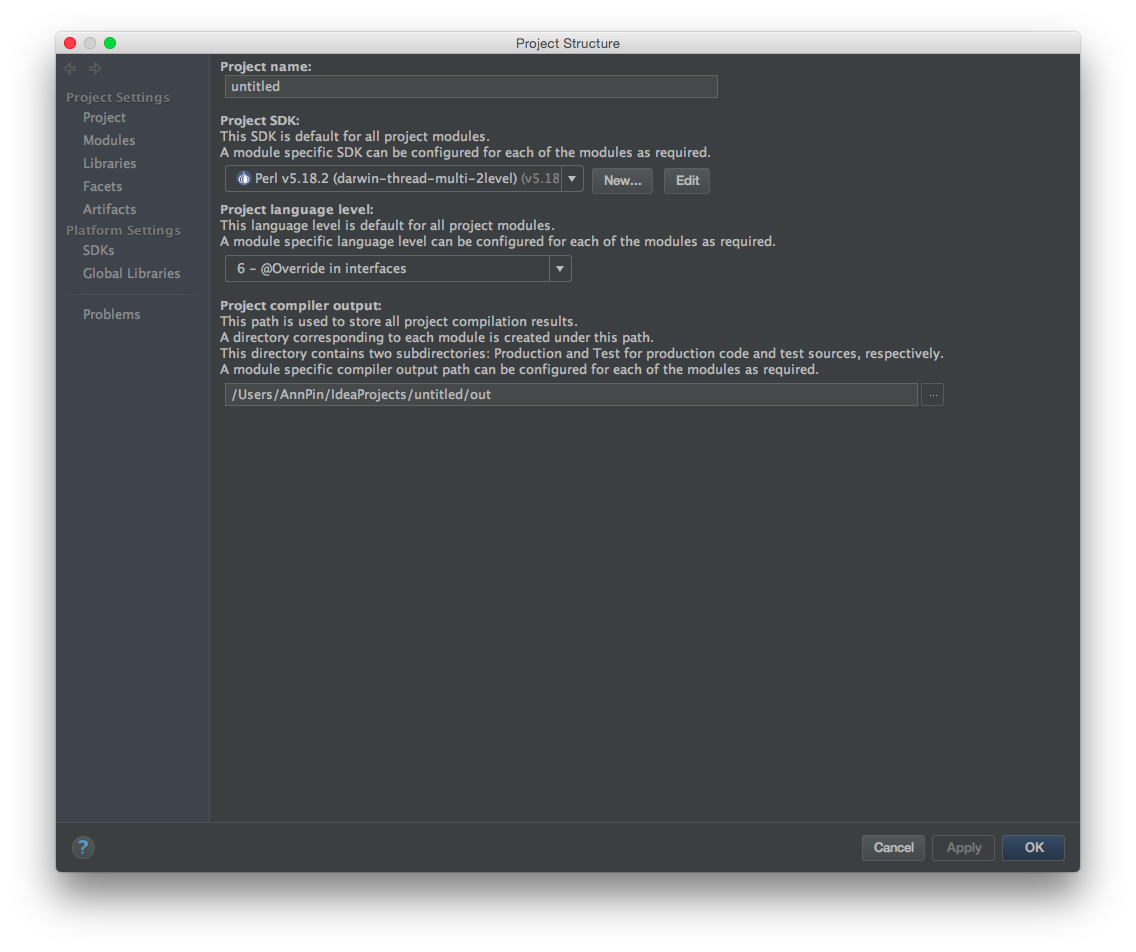
Task: Click the back navigation arrow
Action: pos(70,69)
